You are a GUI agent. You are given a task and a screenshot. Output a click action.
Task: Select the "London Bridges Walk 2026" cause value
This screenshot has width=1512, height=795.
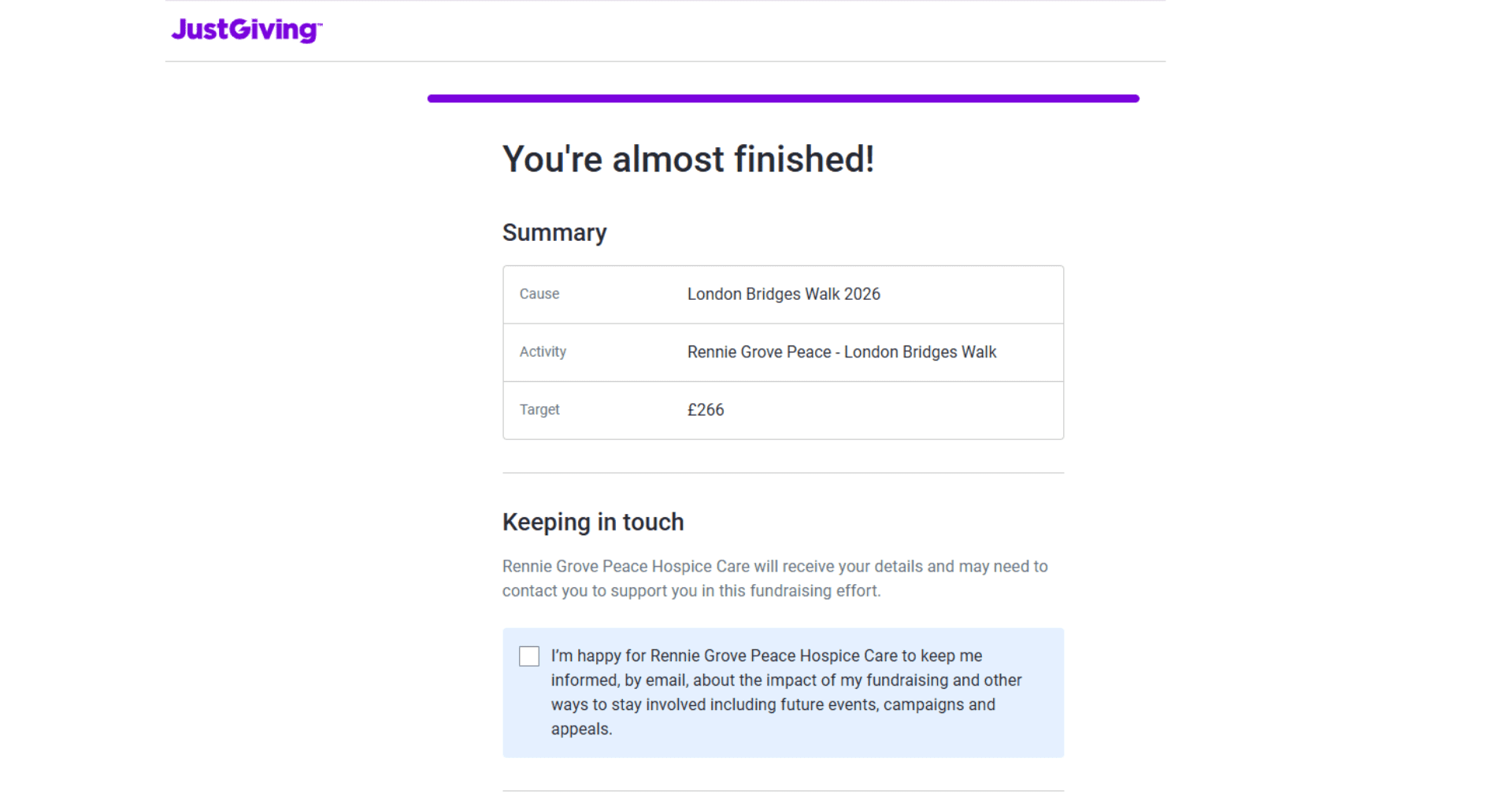click(784, 294)
